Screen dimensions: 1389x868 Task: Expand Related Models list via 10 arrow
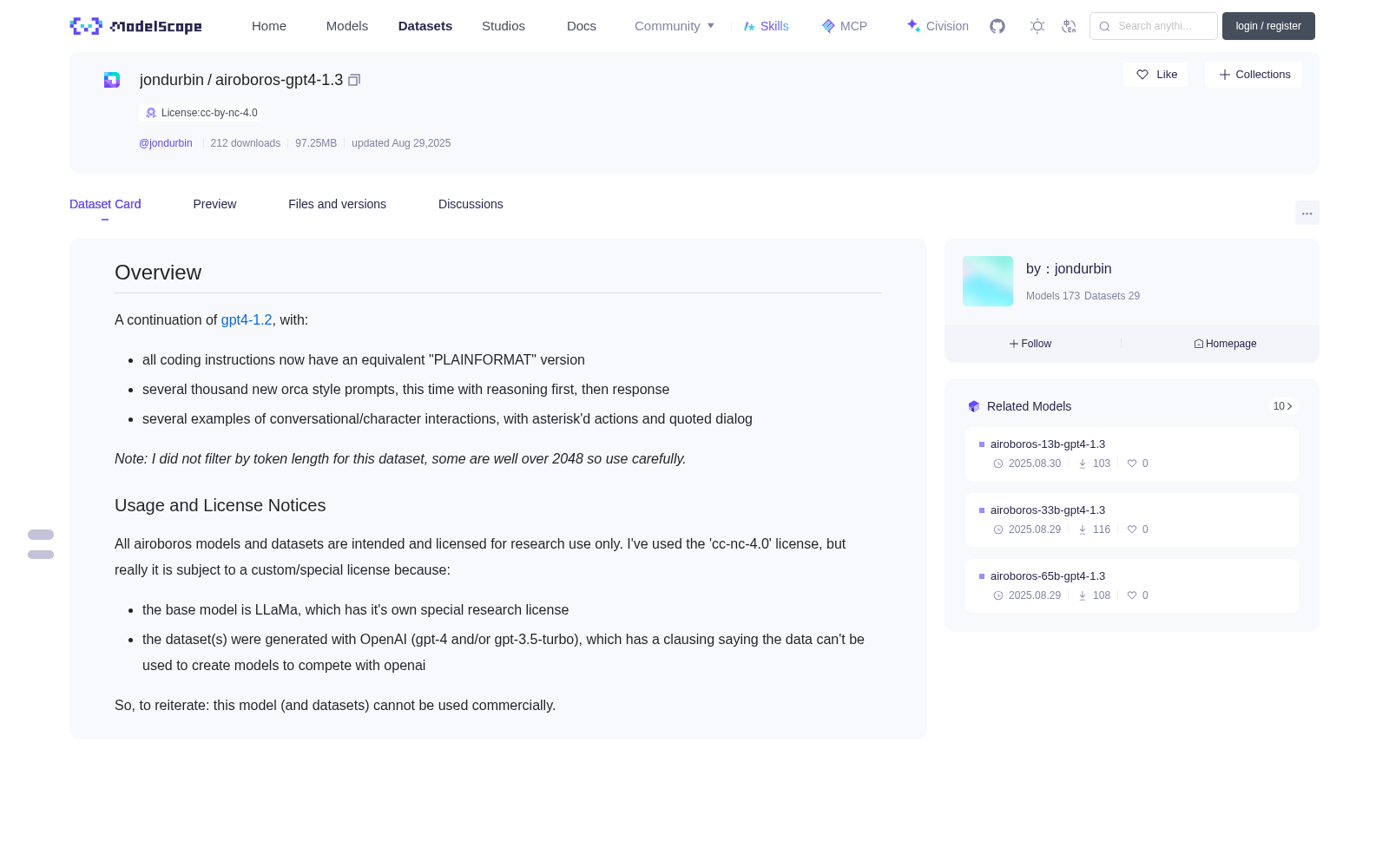coord(1283,406)
